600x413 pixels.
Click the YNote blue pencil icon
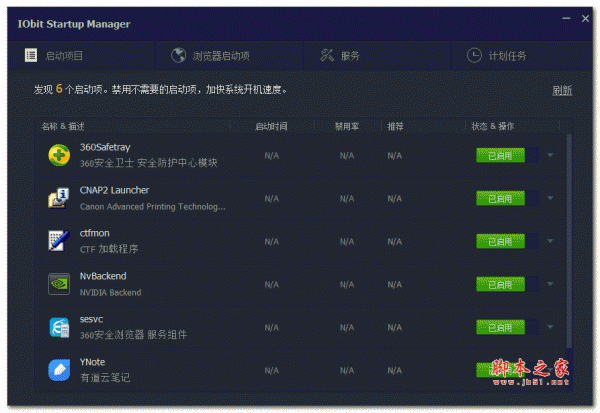[x=59, y=370]
